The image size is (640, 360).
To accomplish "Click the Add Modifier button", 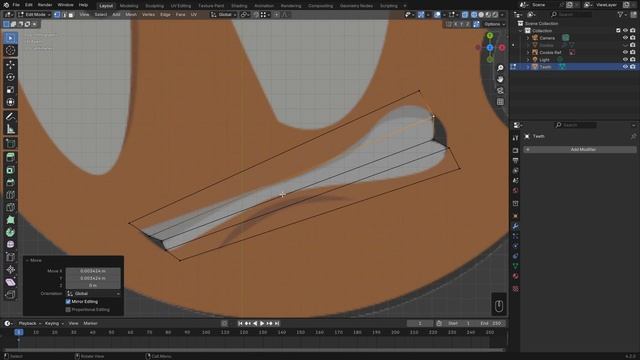I will [580, 150].
